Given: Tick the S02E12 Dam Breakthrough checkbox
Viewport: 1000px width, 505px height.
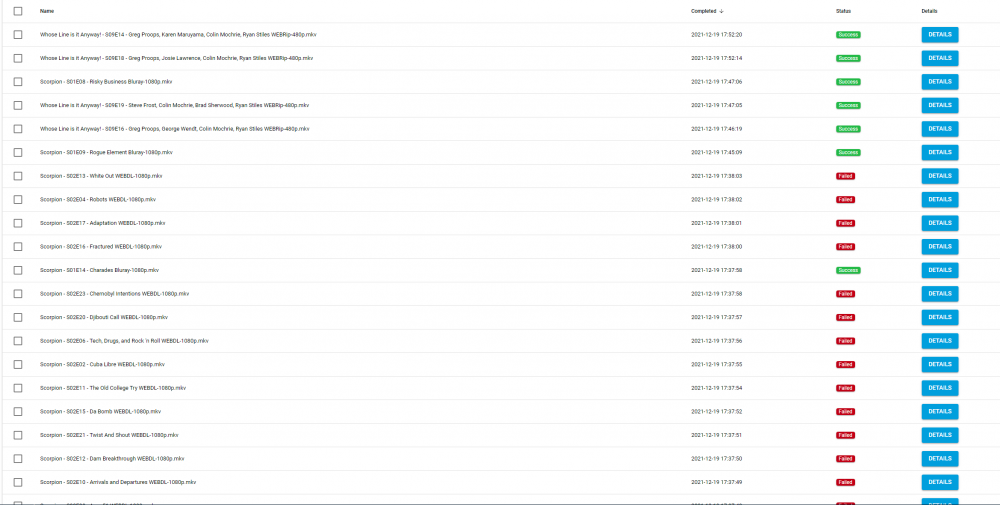Looking at the screenshot, I should [x=17, y=459].
